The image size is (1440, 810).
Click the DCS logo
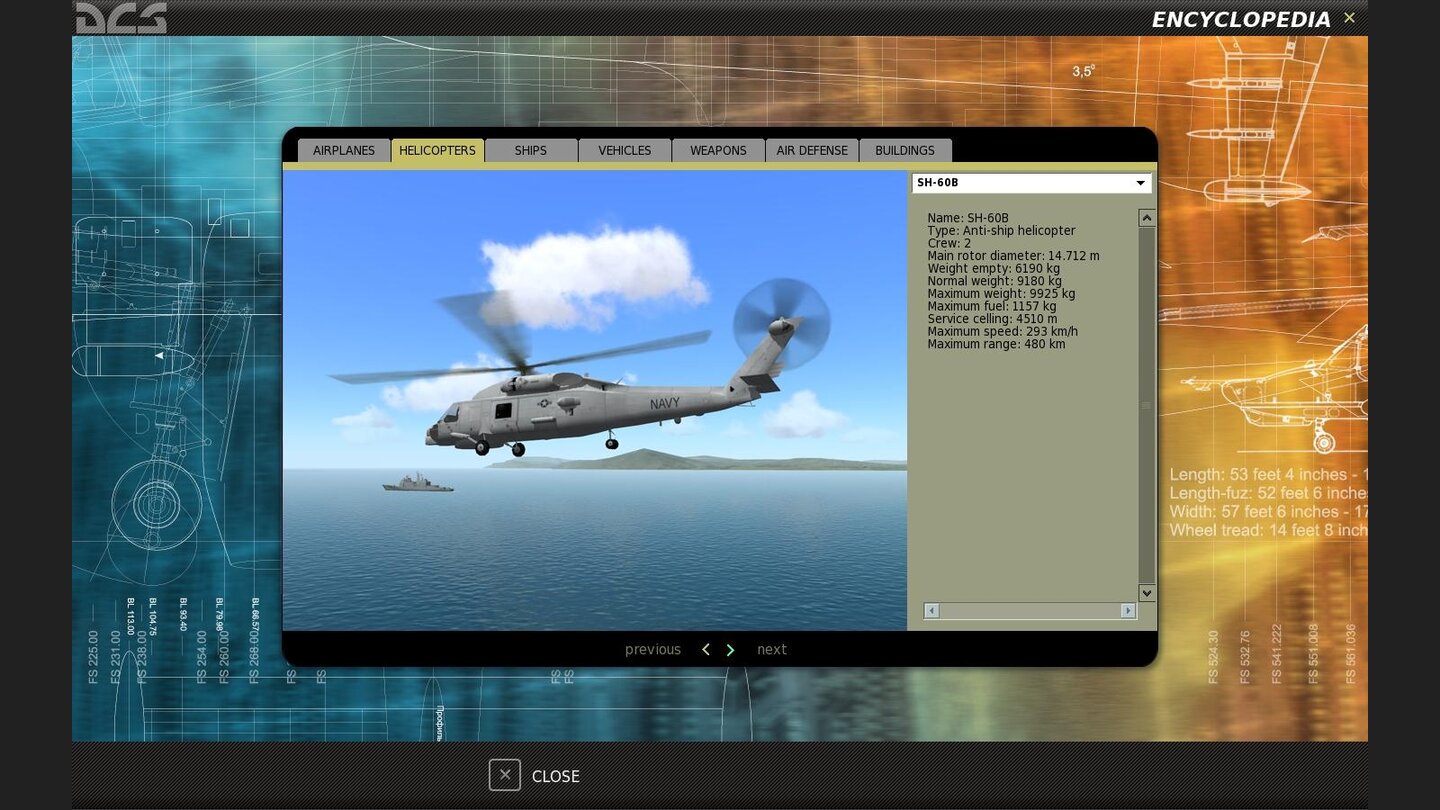coord(121,17)
